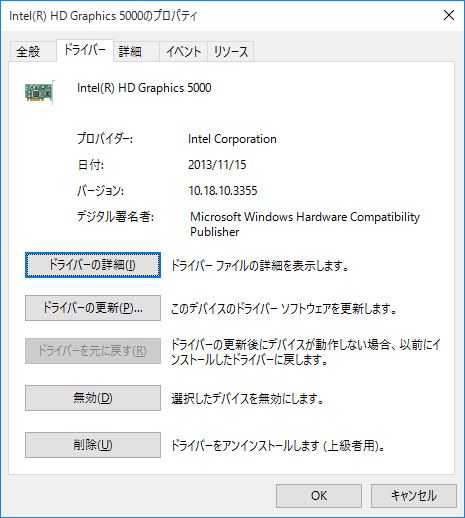
Task: Click the 日付: label
Action: 91,165
